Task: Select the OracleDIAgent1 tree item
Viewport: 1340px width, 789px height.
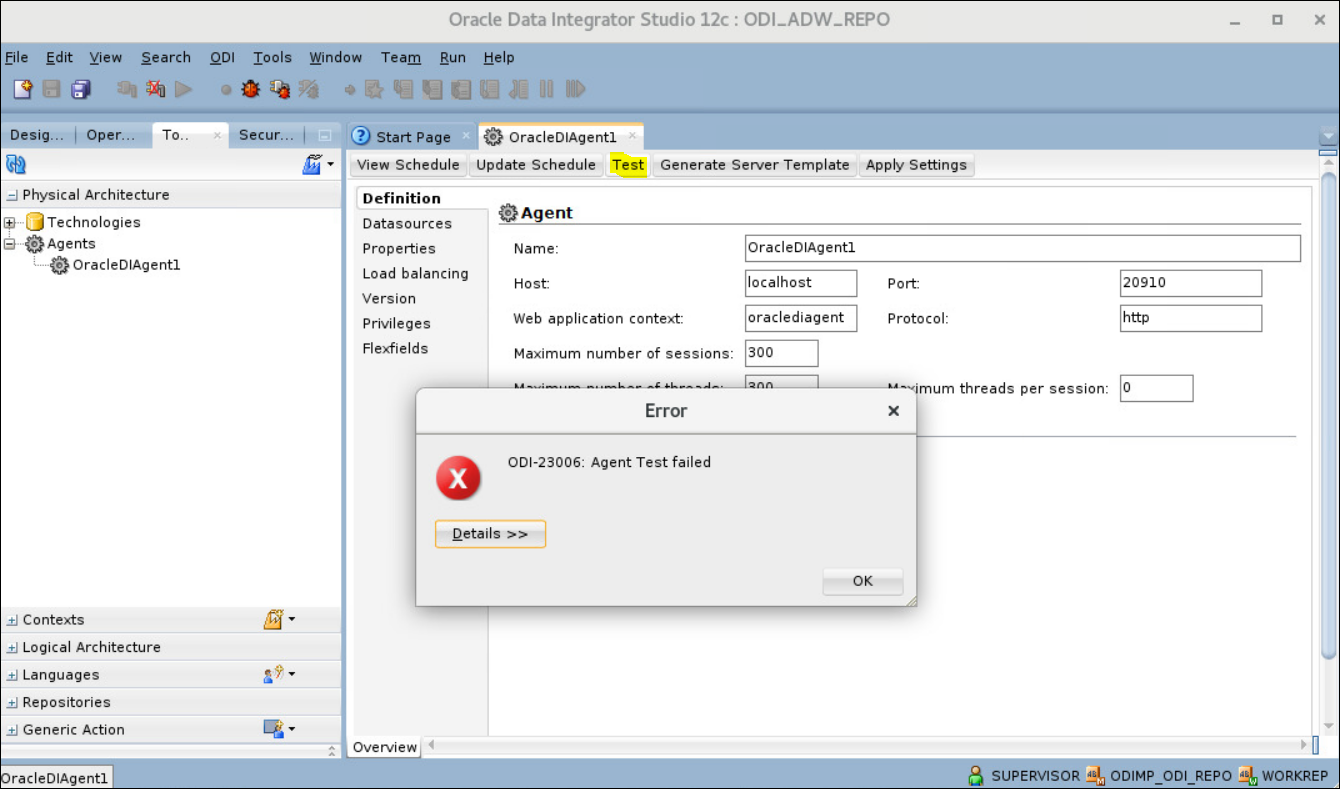Action: pos(126,265)
